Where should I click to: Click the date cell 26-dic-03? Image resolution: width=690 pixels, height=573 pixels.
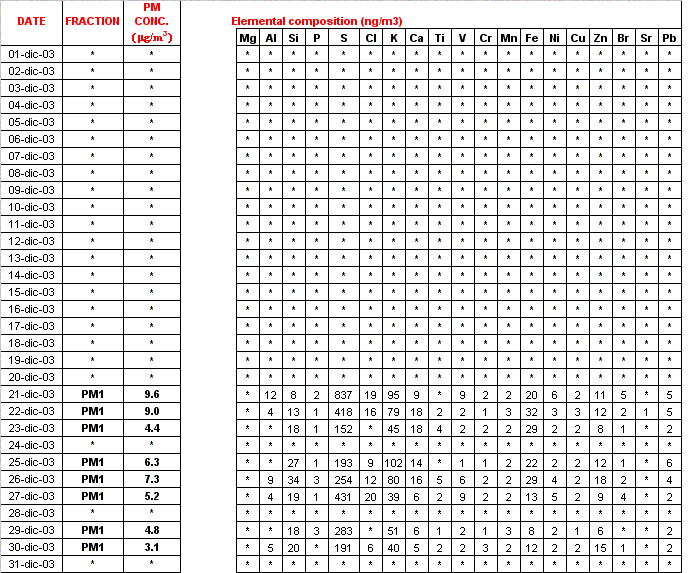32,479
